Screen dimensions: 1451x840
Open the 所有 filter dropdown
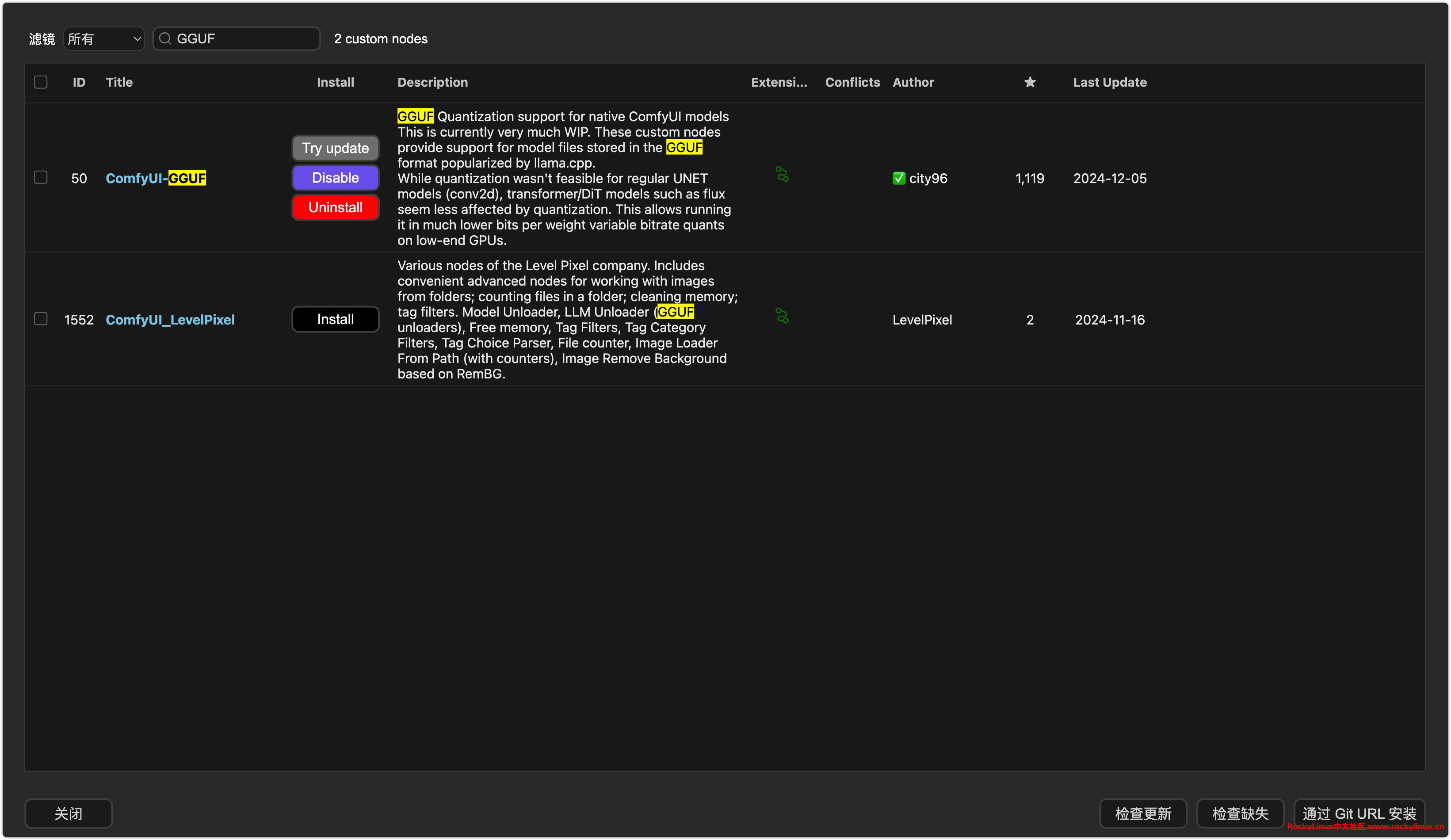[x=103, y=38]
